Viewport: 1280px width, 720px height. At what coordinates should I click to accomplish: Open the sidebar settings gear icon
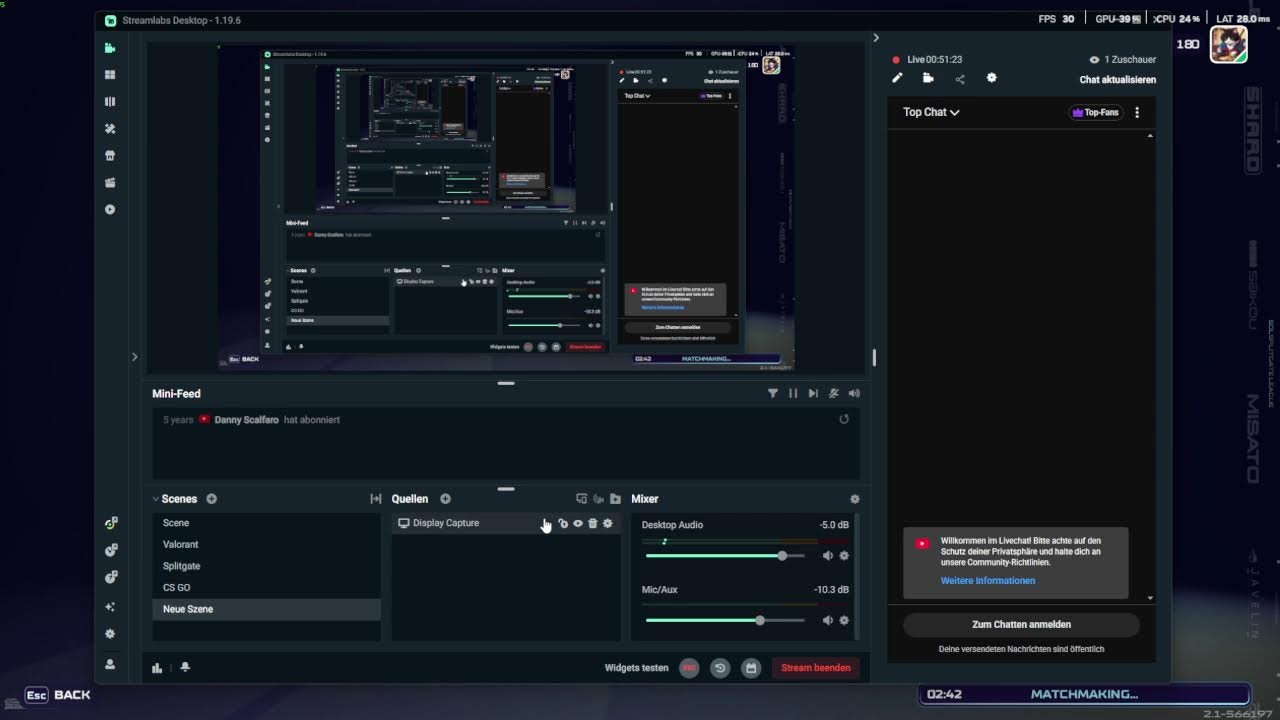pyautogui.click(x=110, y=634)
